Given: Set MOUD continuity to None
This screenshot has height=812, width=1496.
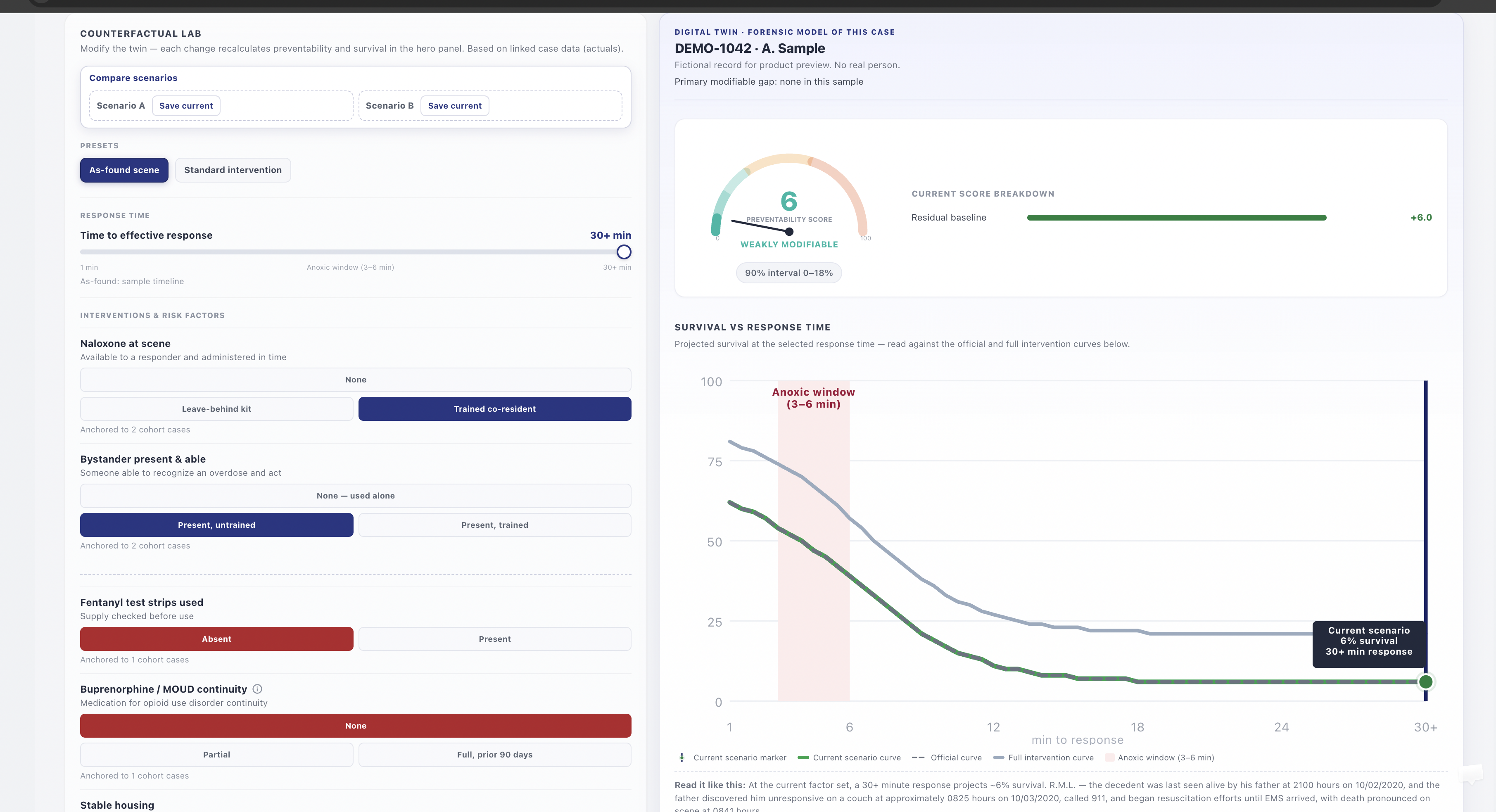Looking at the screenshot, I should point(356,726).
